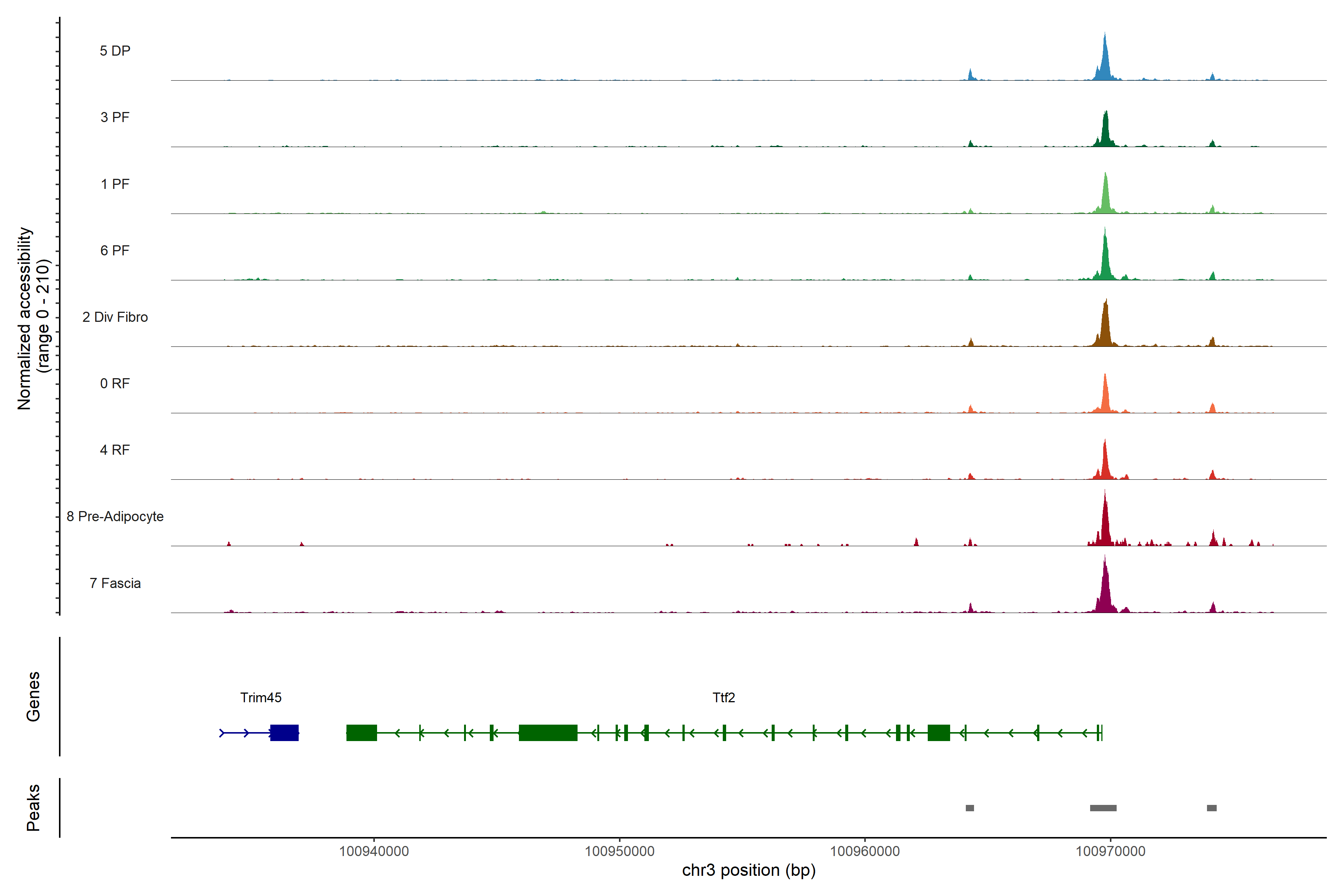Image resolution: width=1344 pixels, height=896 pixels.
Task: Click the 100940000 axis tick label
Action: pos(374,852)
